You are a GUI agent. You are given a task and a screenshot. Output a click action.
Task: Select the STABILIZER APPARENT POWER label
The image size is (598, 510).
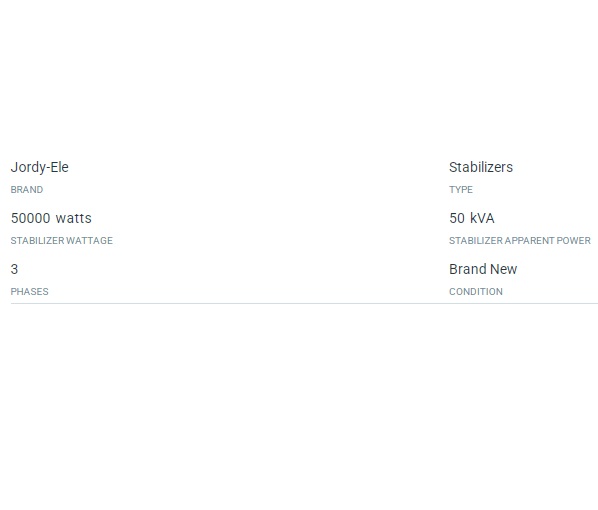click(520, 241)
